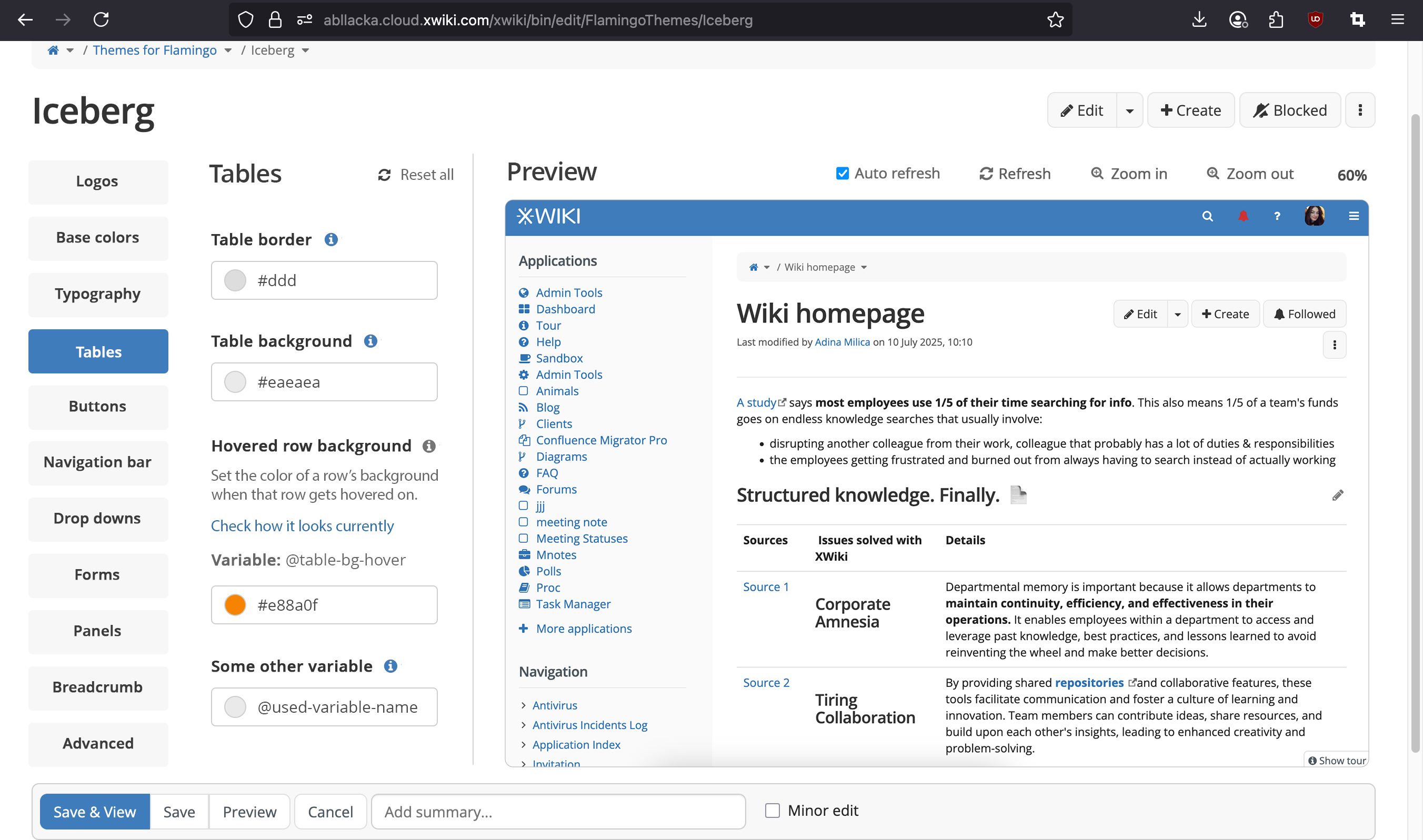The height and width of the screenshot is (840, 1423).
Task: Switch to the Base colors tab
Action: (x=98, y=238)
